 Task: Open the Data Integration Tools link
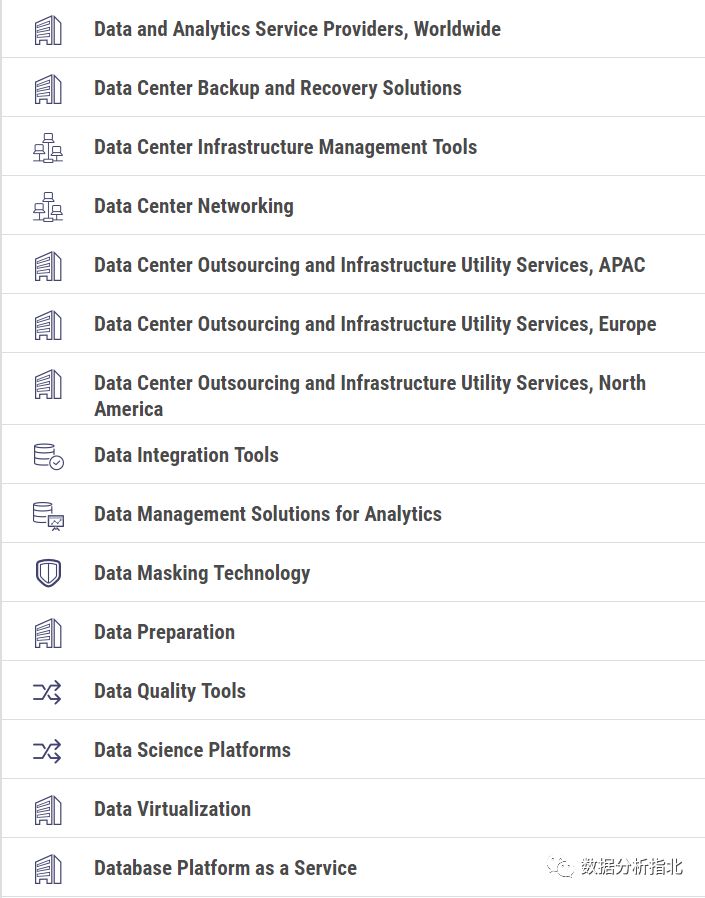tap(186, 455)
